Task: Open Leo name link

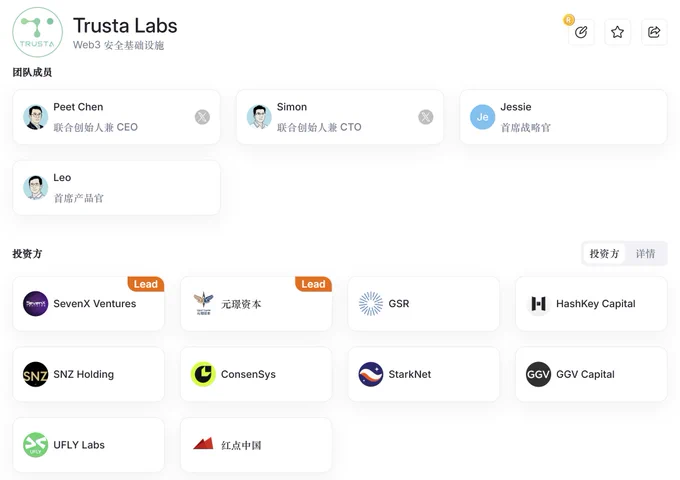Action: click(x=62, y=177)
